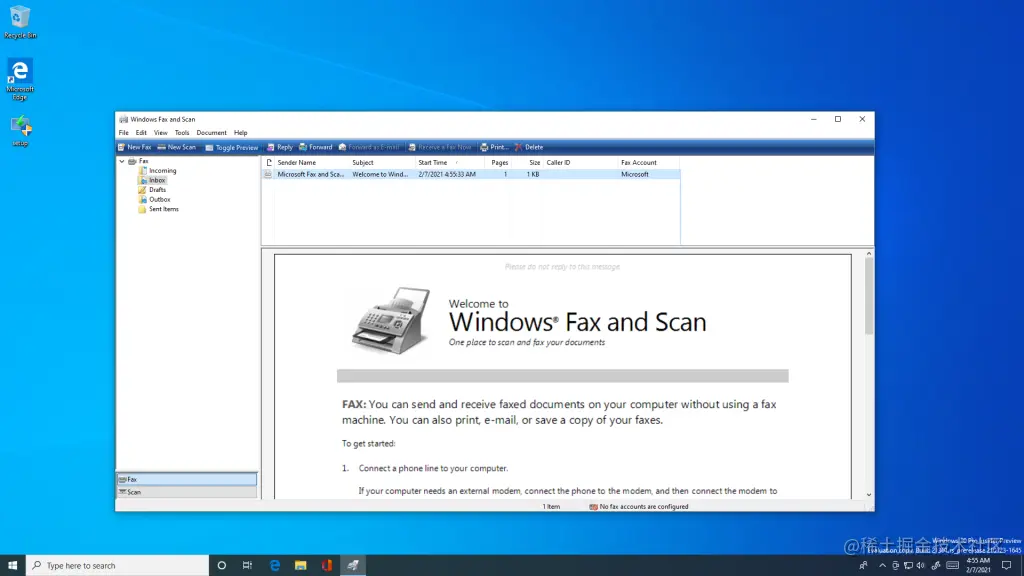Click the touch keyboard tray icon
The image size is (1024, 576).
(x=953, y=566)
